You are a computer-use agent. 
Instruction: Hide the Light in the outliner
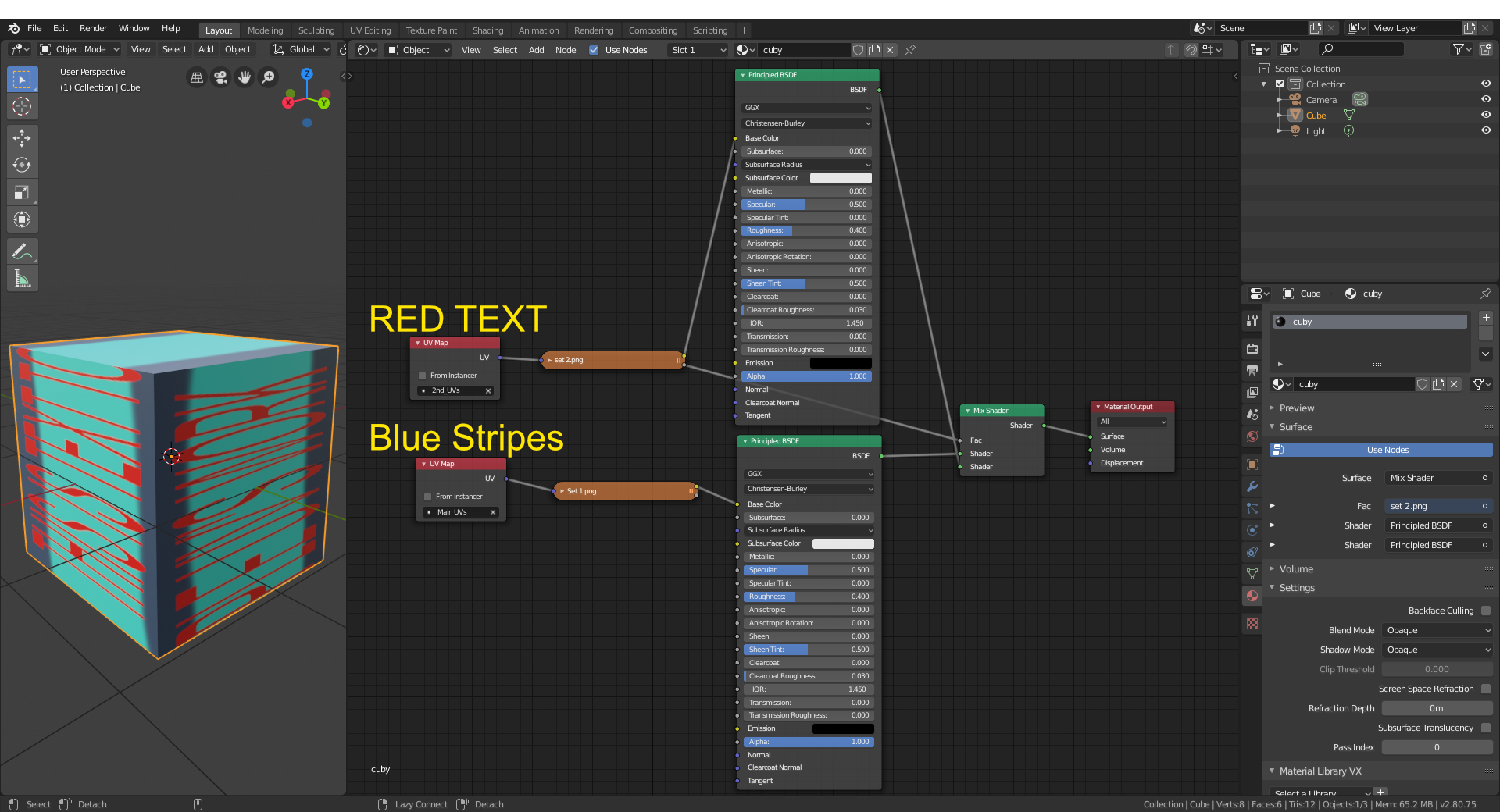pyautogui.click(x=1486, y=130)
